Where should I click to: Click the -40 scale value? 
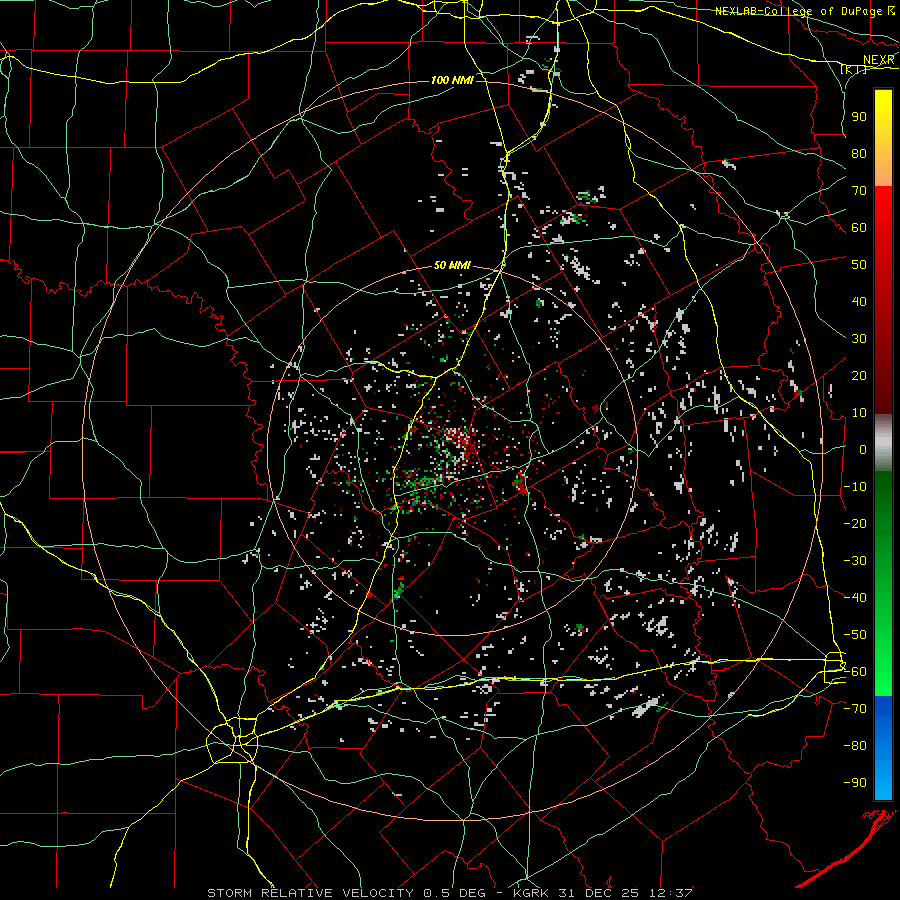[x=855, y=598]
